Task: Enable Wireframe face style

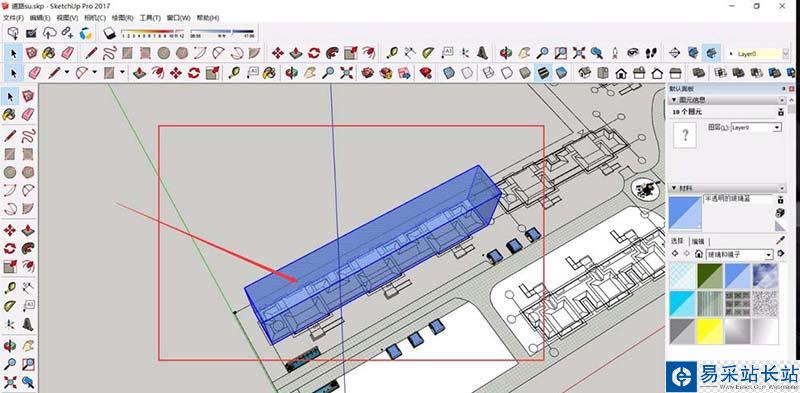Action: coord(488,73)
